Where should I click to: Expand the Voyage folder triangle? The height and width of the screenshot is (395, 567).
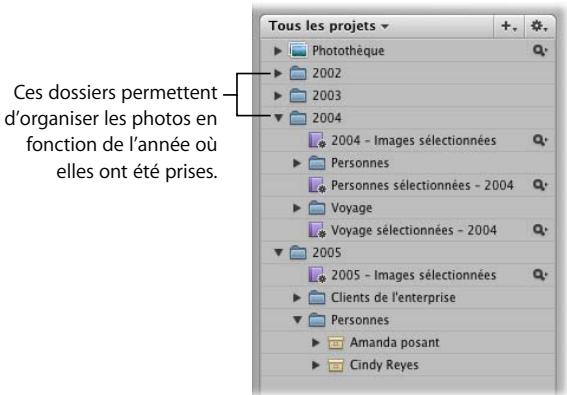pyautogui.click(x=297, y=208)
